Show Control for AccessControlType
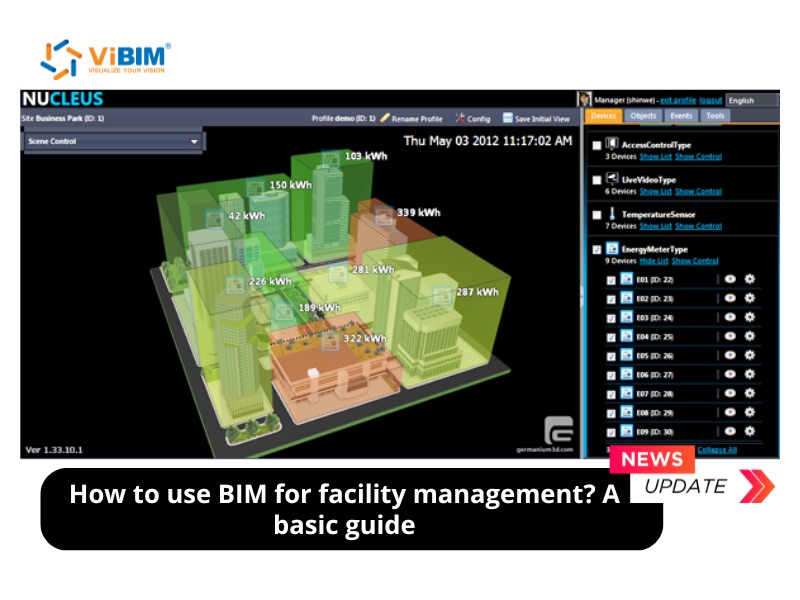Image resolution: width=800 pixels, height=600 pixels. click(698, 157)
